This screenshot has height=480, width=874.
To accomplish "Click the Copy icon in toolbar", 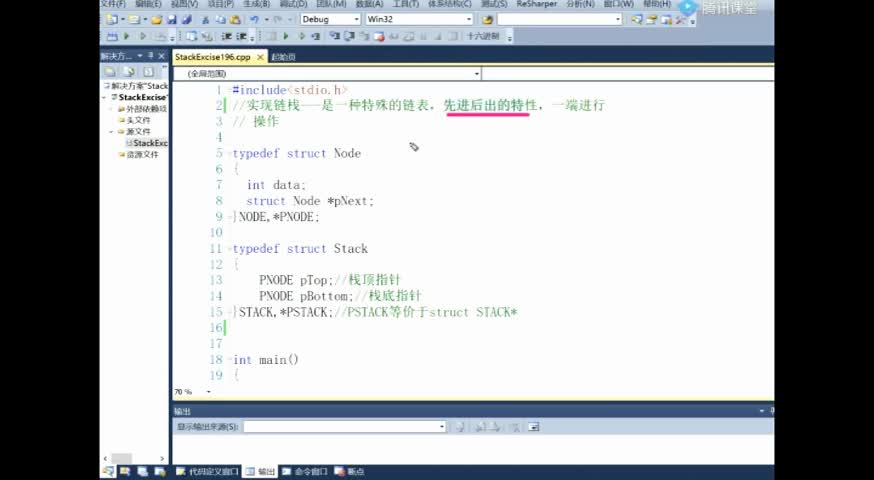I will pos(221,20).
